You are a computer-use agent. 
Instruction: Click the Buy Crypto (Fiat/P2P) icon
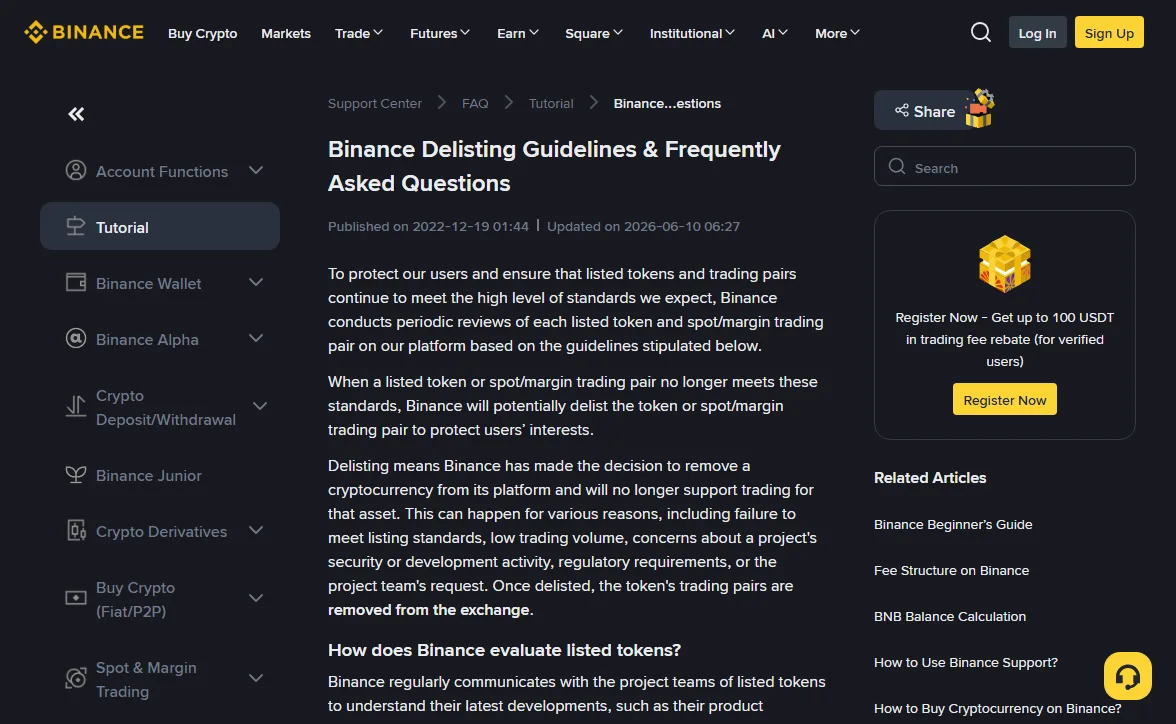point(76,598)
